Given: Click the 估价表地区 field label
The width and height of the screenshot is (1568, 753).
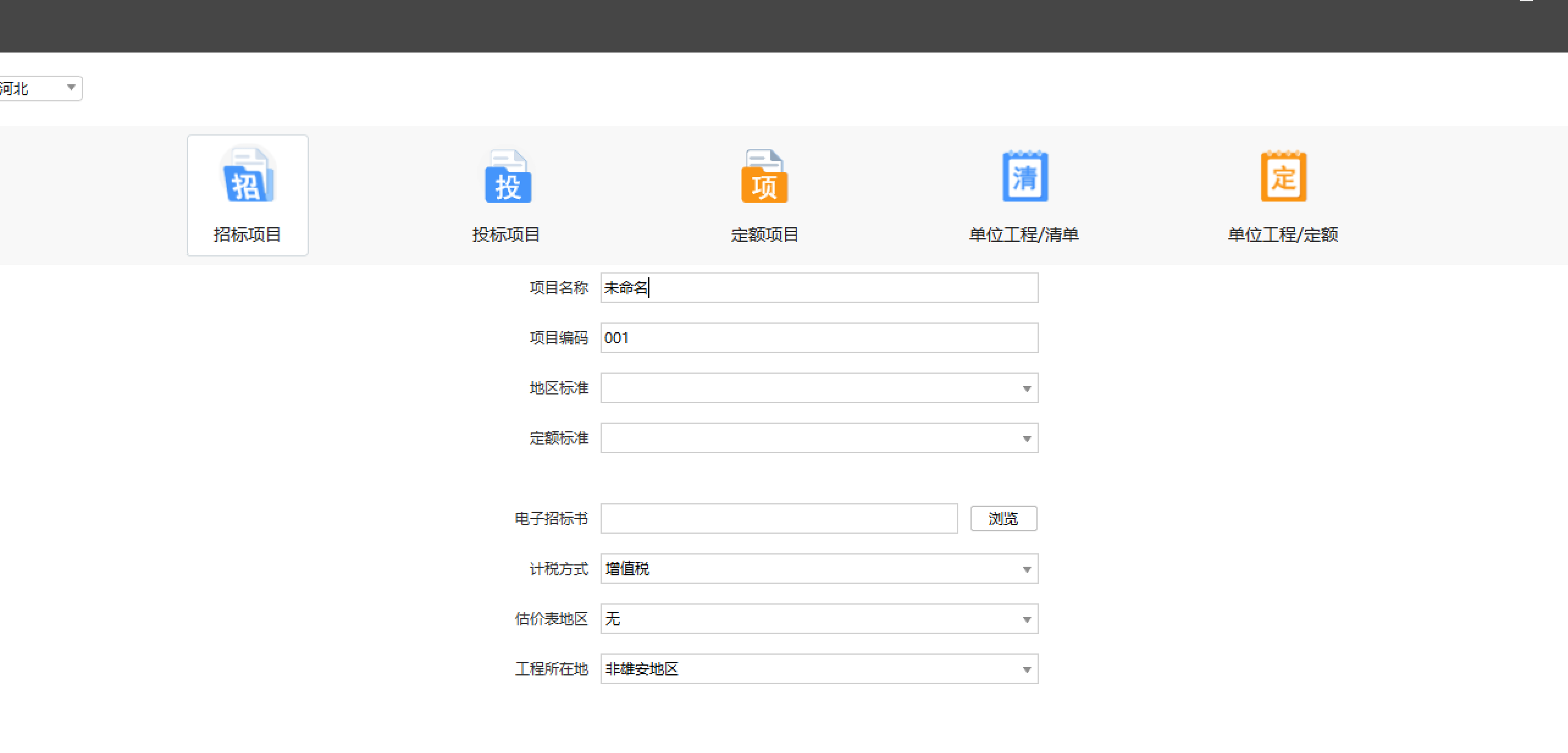Looking at the screenshot, I should (551, 619).
